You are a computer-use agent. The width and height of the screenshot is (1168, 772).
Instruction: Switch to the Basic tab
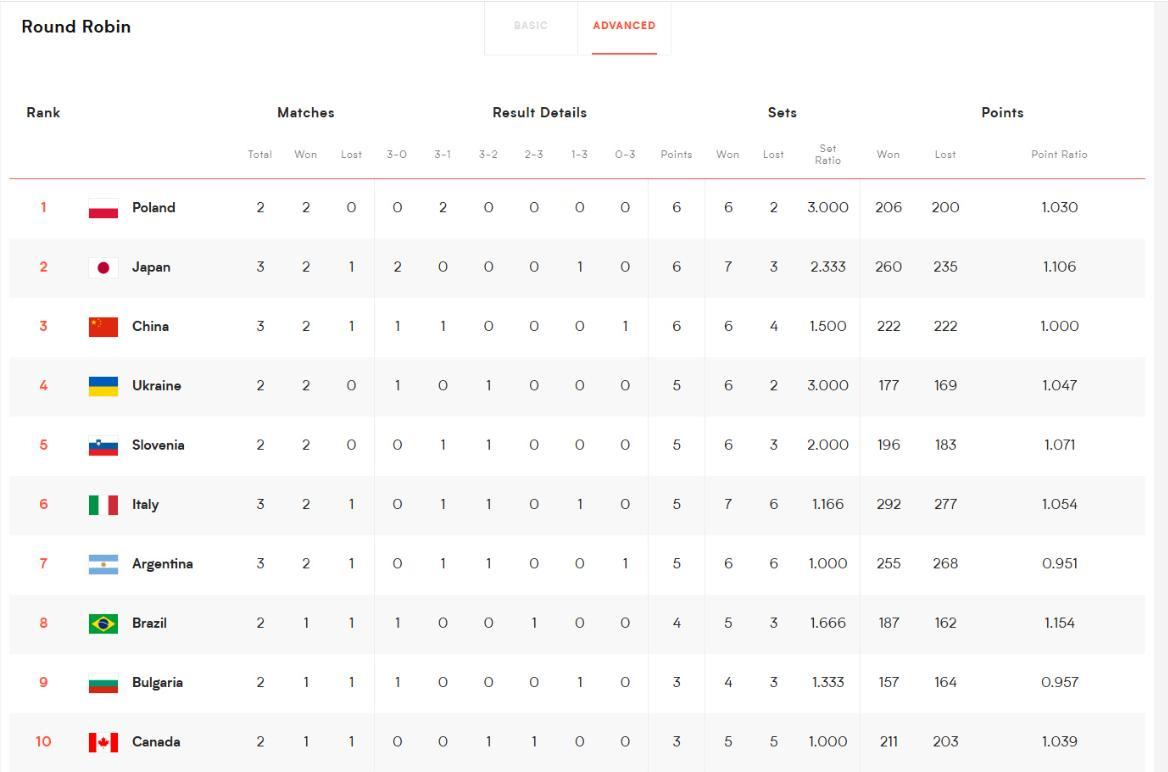pos(530,26)
